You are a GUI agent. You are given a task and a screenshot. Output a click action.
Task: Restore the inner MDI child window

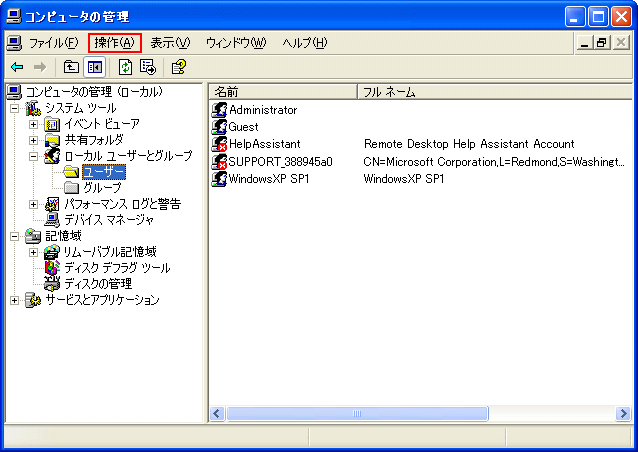tap(602, 43)
